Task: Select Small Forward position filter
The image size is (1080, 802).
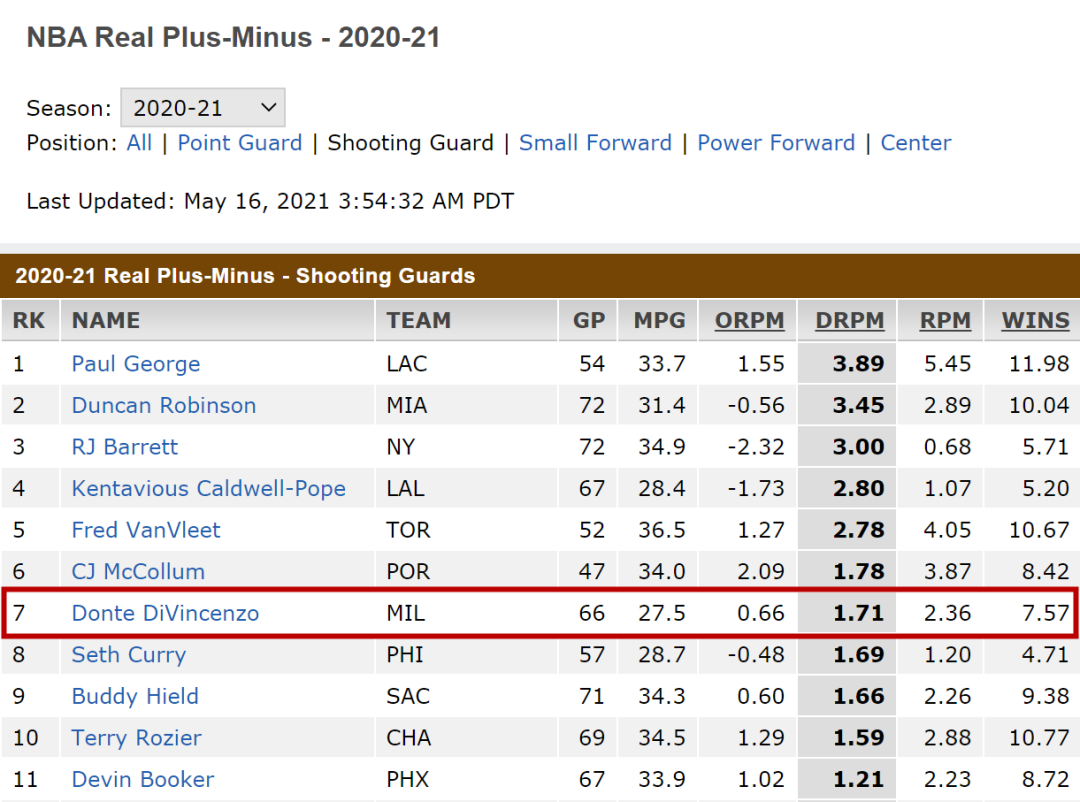Action: click(595, 143)
